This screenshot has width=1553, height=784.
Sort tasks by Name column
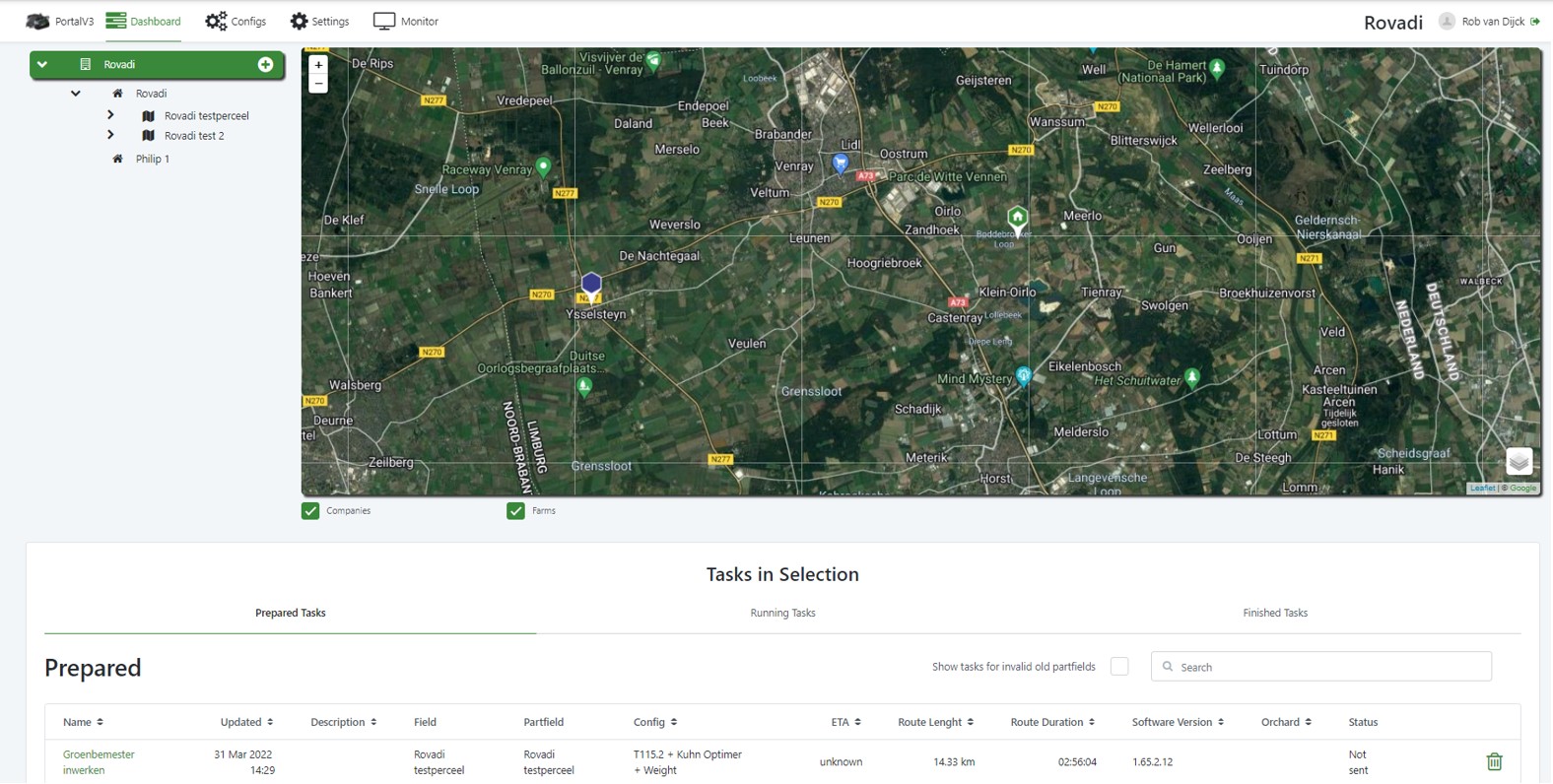click(83, 722)
